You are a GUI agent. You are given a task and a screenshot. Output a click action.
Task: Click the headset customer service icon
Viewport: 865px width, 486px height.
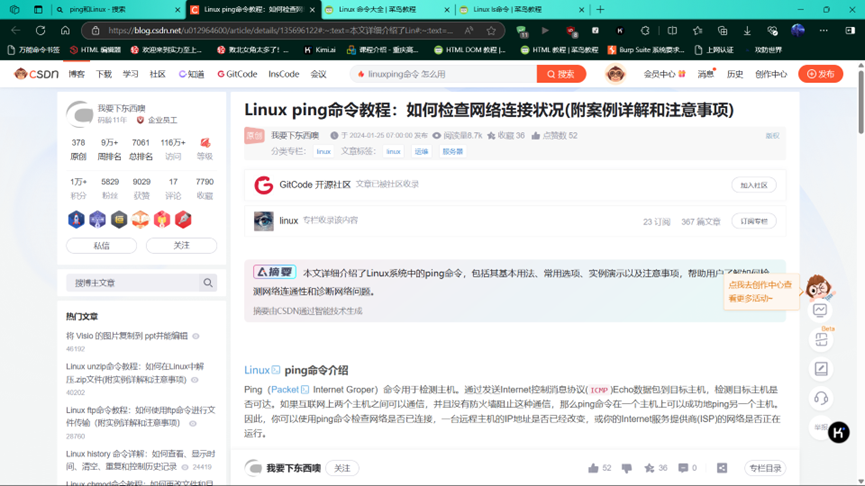click(x=820, y=398)
